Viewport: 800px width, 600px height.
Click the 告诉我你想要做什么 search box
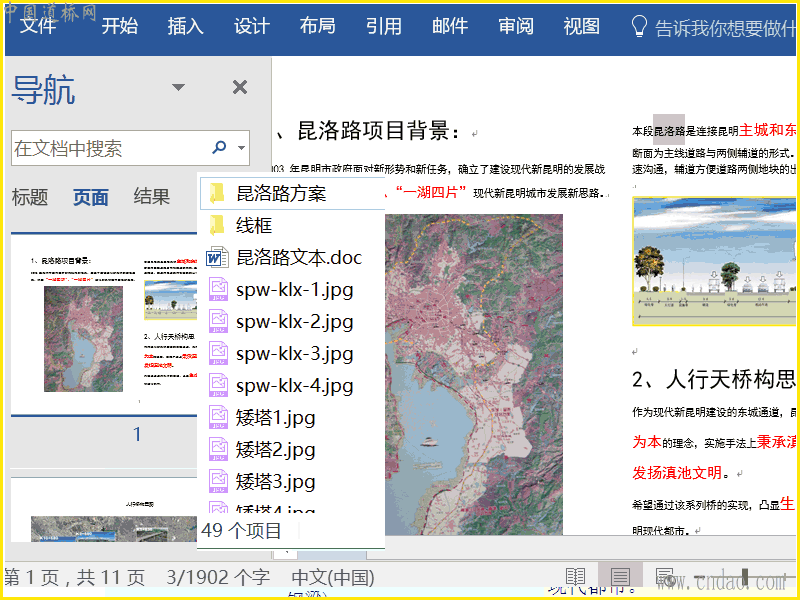725,29
